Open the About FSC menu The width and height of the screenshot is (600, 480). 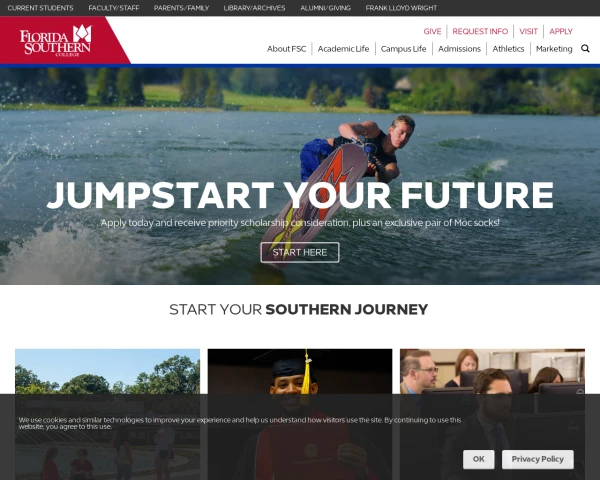pyautogui.click(x=287, y=49)
